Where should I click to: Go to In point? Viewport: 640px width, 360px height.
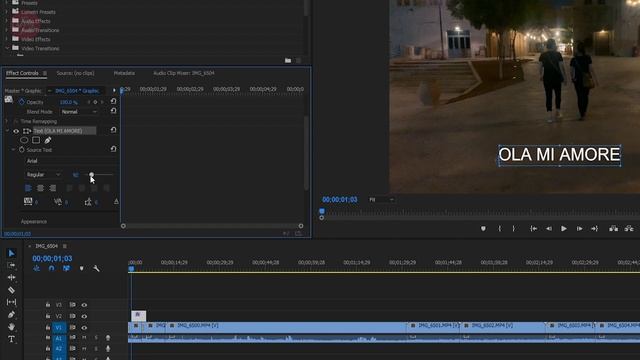[x=533, y=229]
